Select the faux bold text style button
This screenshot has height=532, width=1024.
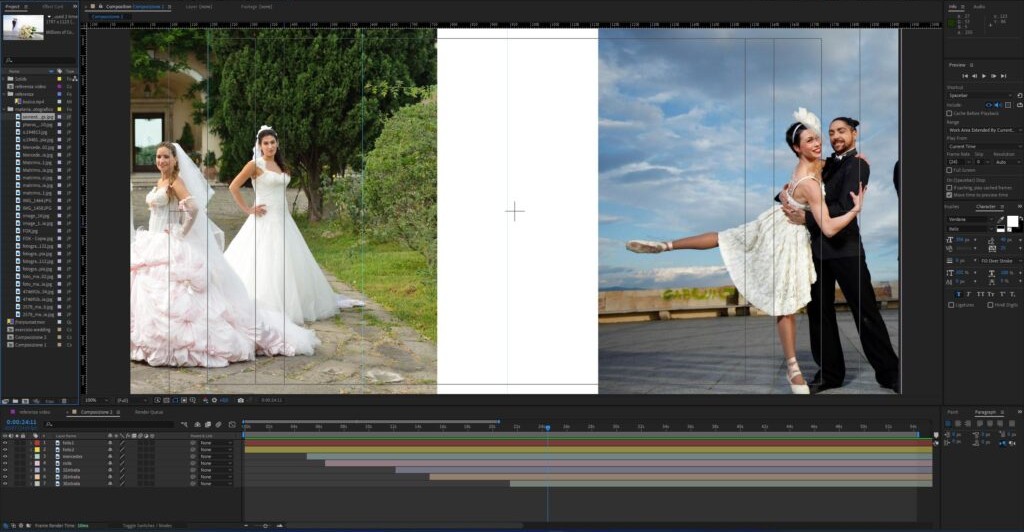click(x=959, y=294)
